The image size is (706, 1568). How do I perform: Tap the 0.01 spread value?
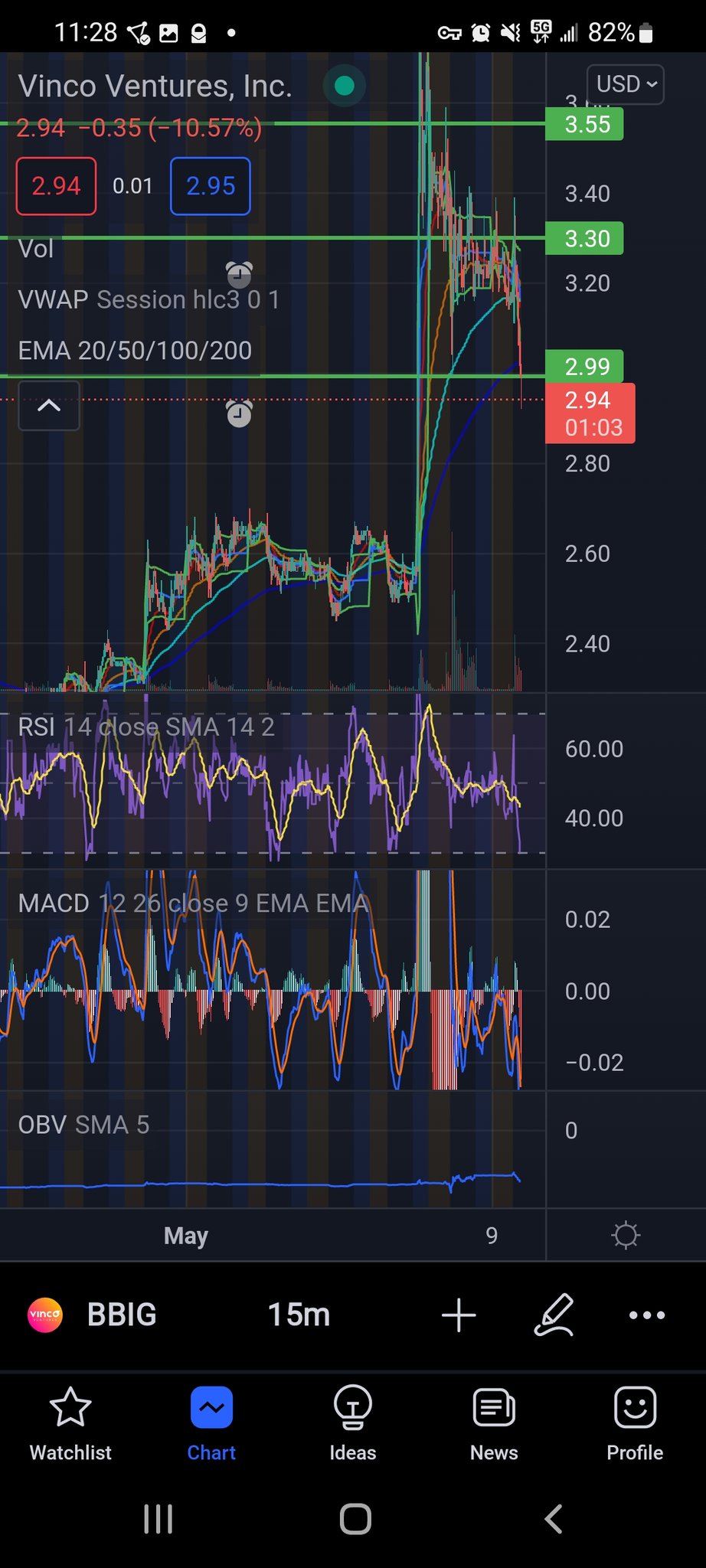(132, 186)
